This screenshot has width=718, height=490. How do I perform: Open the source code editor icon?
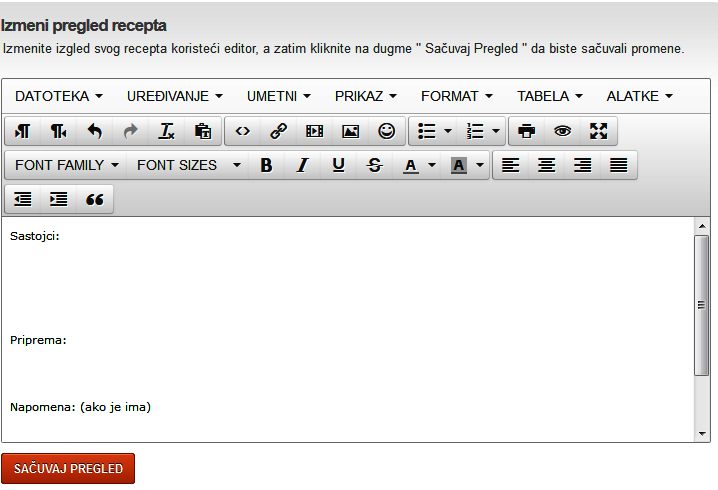[x=242, y=131]
